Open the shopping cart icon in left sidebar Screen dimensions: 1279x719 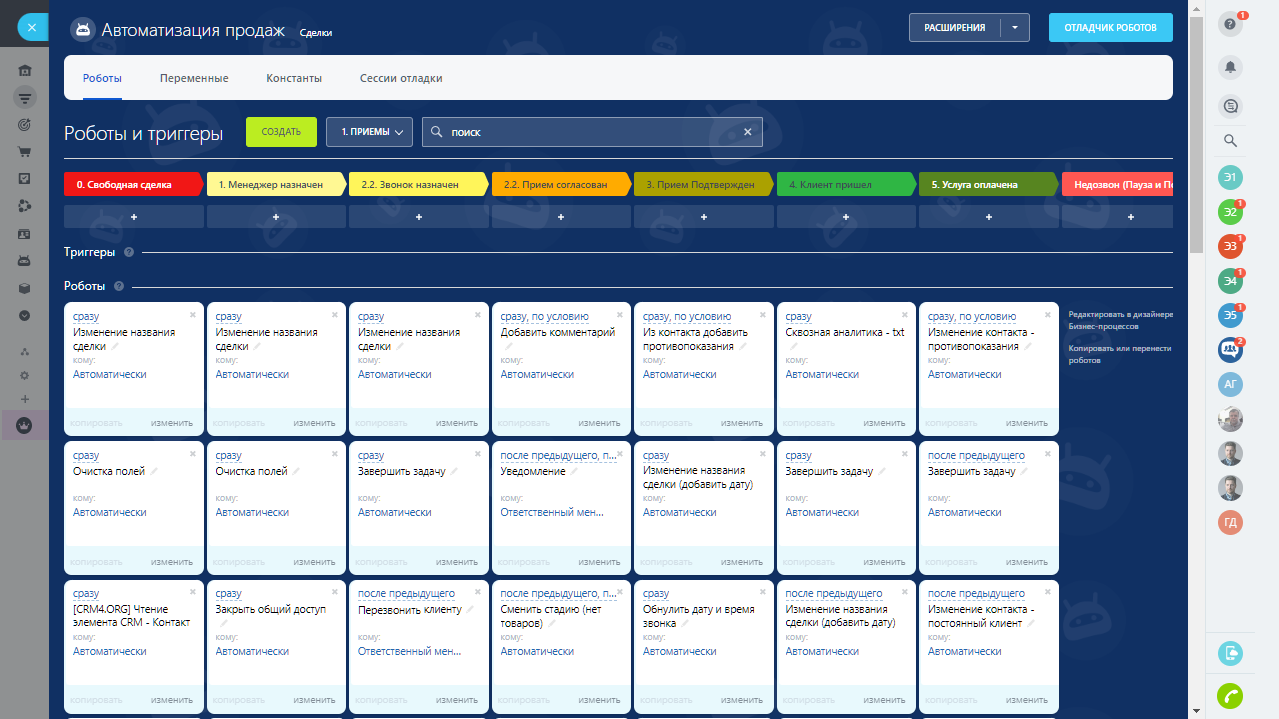pos(25,152)
